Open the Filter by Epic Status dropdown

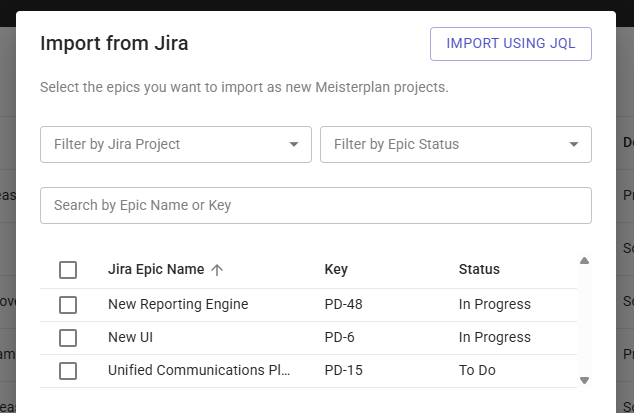pyautogui.click(x=456, y=144)
